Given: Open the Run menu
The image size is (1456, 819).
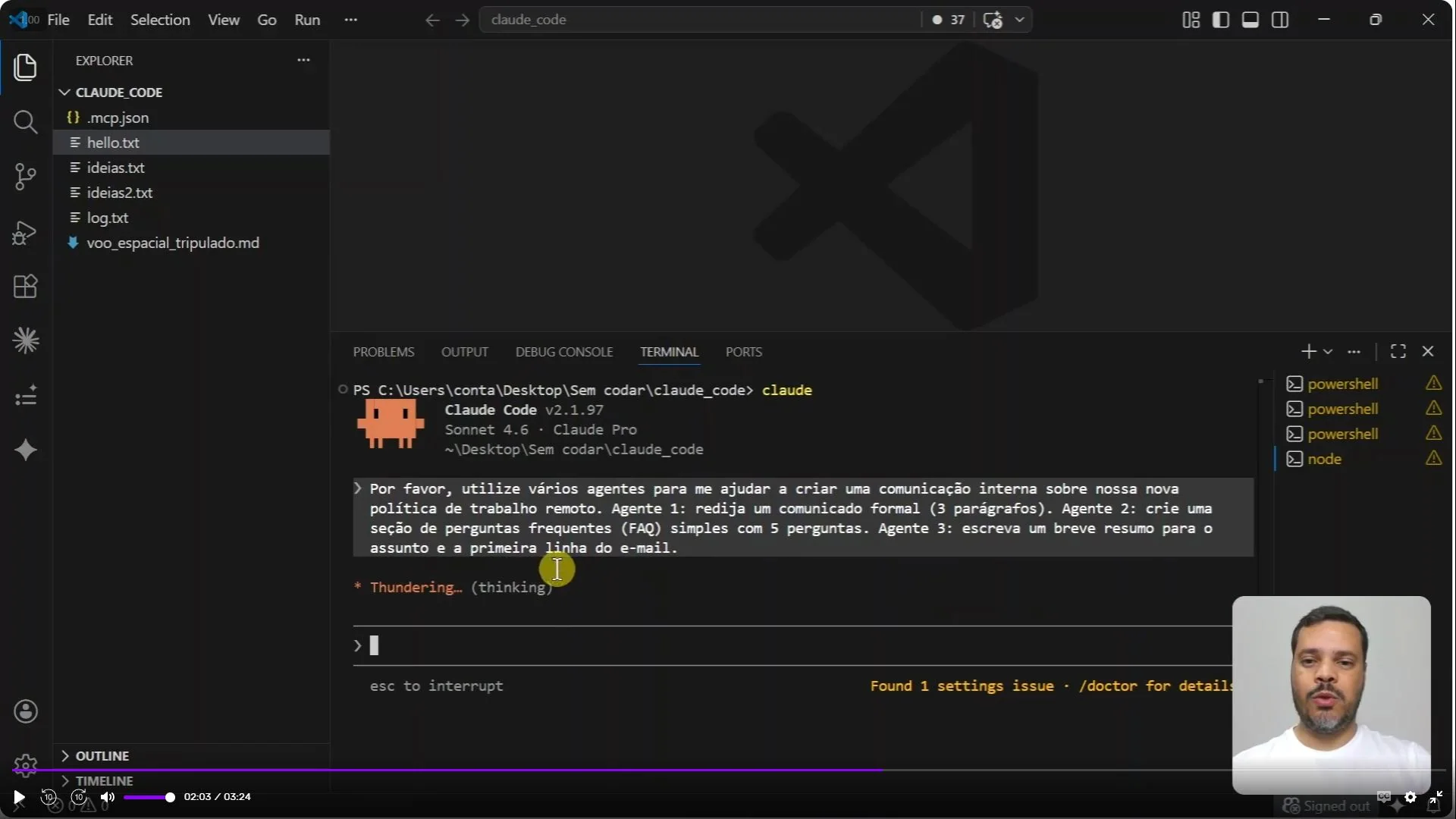Looking at the screenshot, I should [x=307, y=20].
